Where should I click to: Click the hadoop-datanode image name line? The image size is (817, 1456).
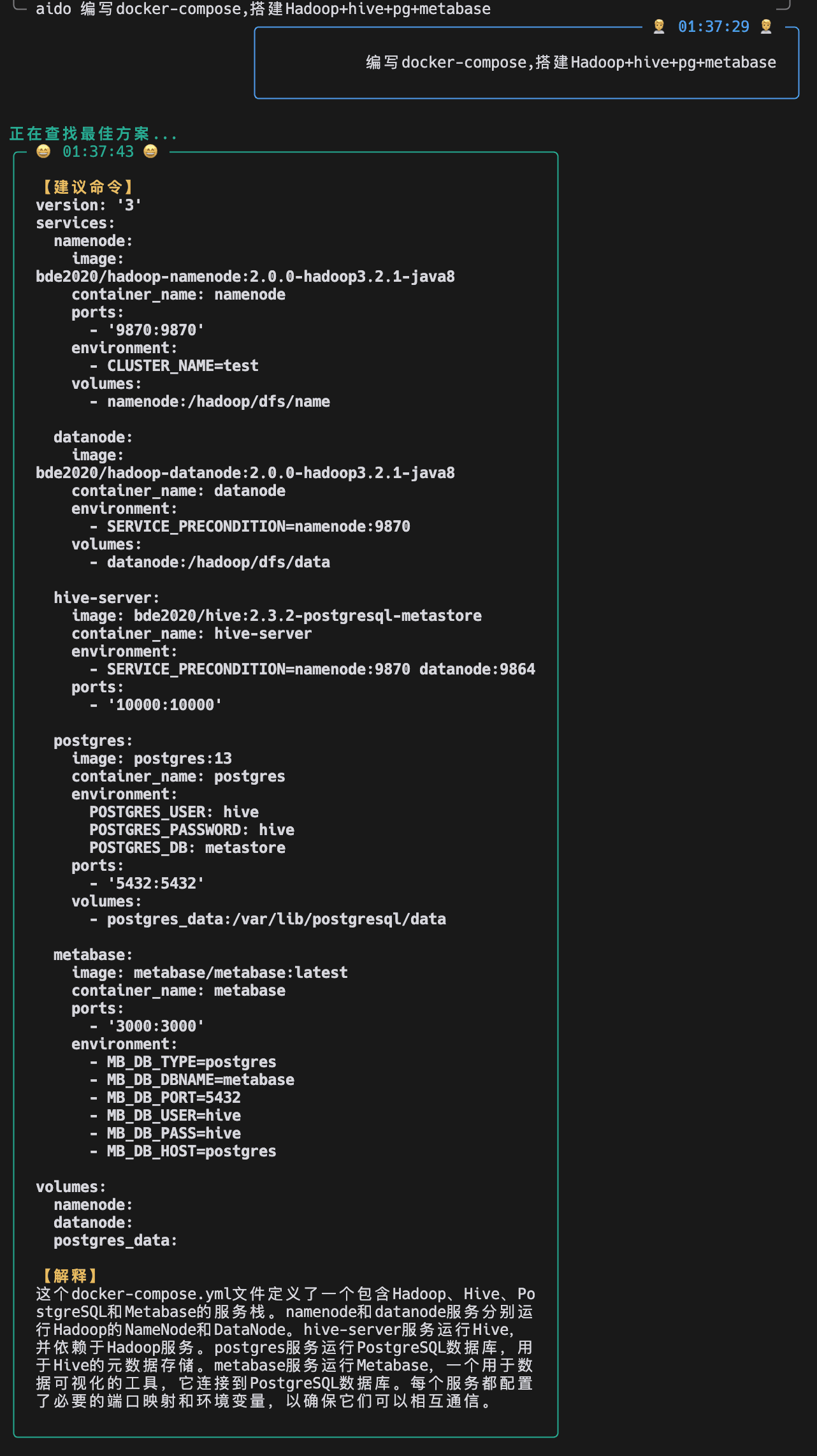(245, 473)
